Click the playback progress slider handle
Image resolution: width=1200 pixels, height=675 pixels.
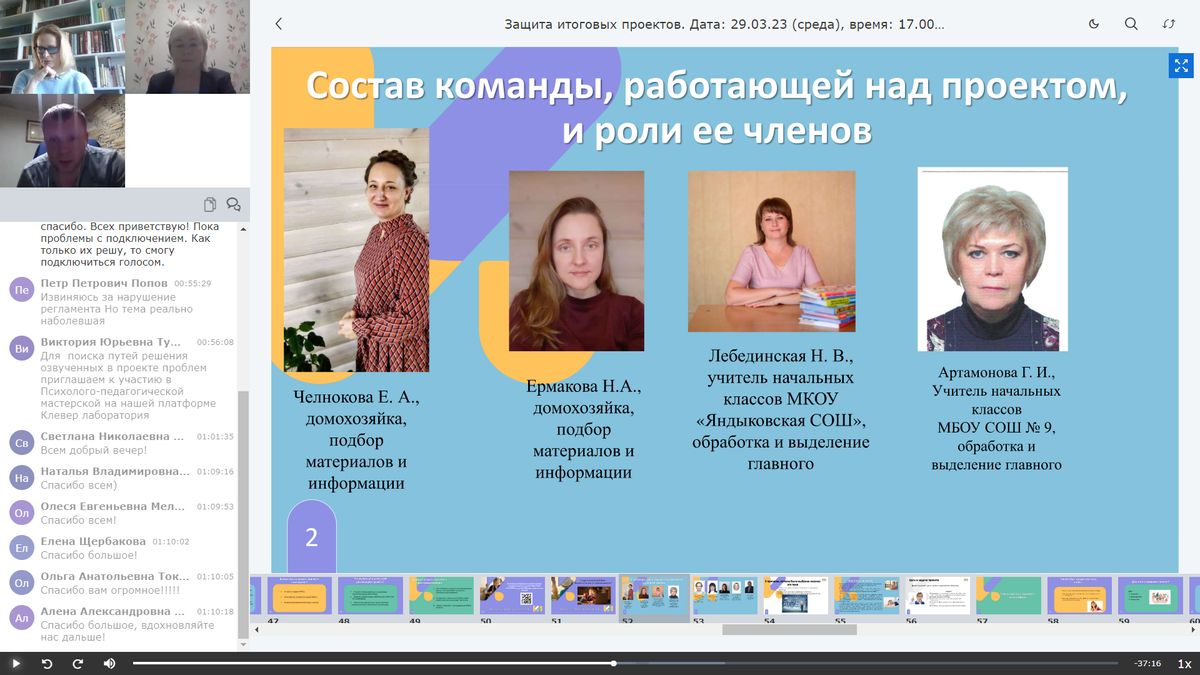click(613, 663)
